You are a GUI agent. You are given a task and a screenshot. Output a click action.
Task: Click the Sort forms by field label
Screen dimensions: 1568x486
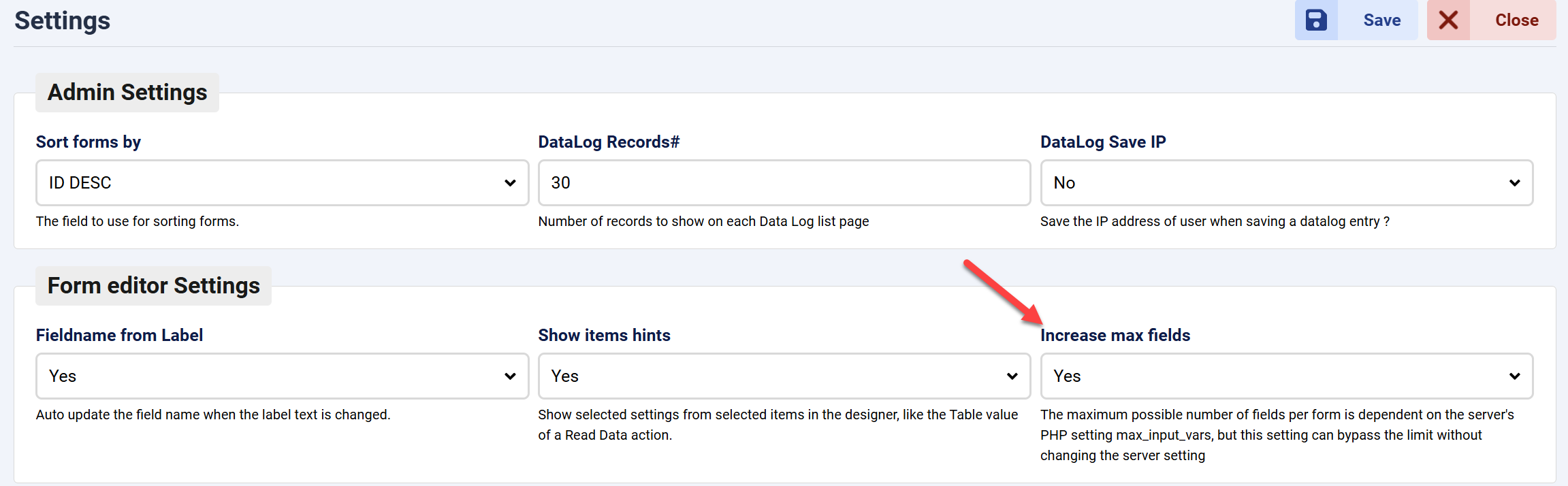pyautogui.click(x=89, y=142)
